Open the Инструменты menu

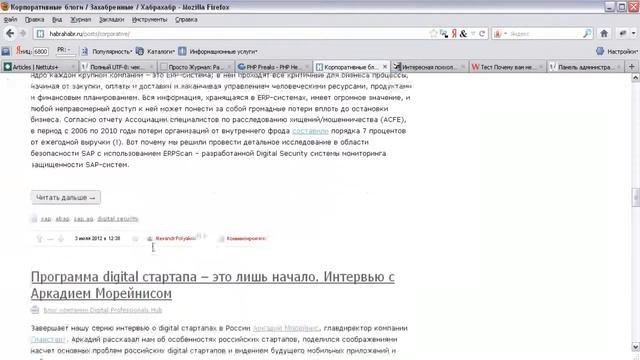pyautogui.click(x=149, y=20)
